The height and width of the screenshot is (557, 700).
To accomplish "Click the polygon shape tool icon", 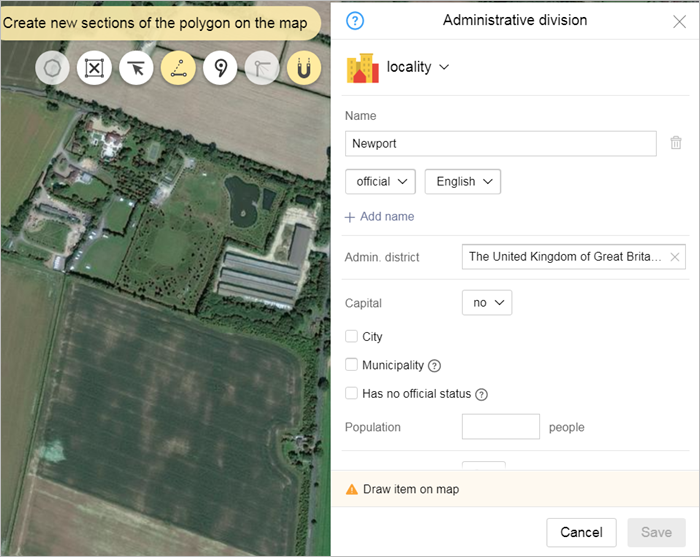I will [52, 68].
